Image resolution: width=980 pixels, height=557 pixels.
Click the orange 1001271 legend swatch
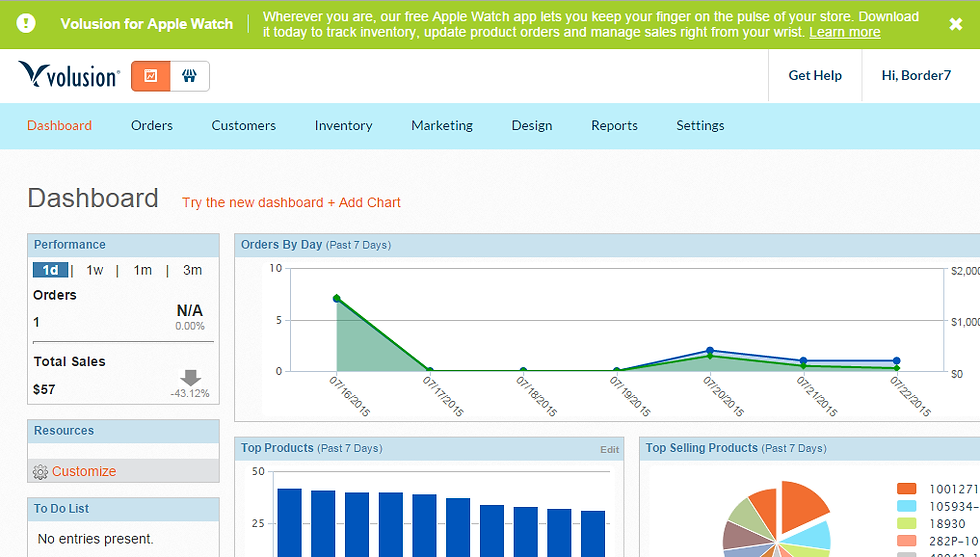tap(906, 489)
